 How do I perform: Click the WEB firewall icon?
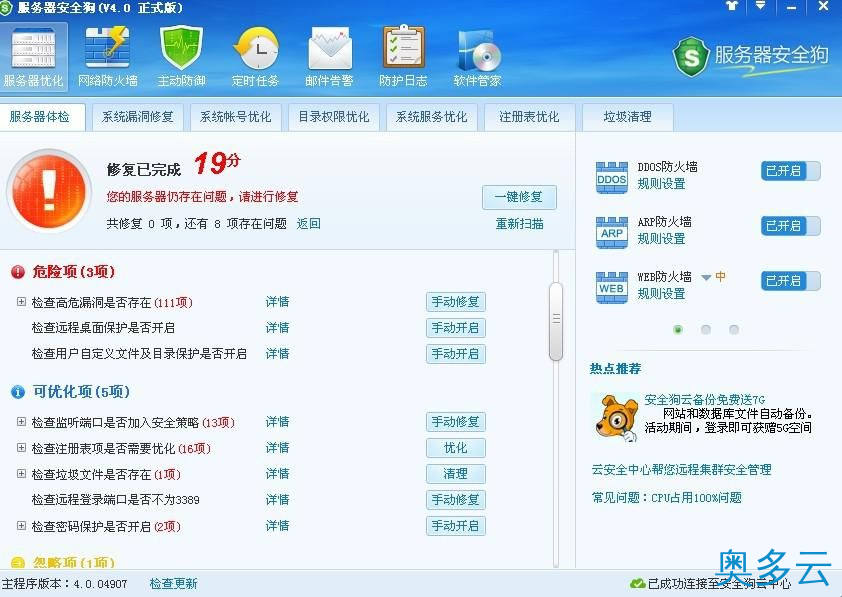(612, 287)
